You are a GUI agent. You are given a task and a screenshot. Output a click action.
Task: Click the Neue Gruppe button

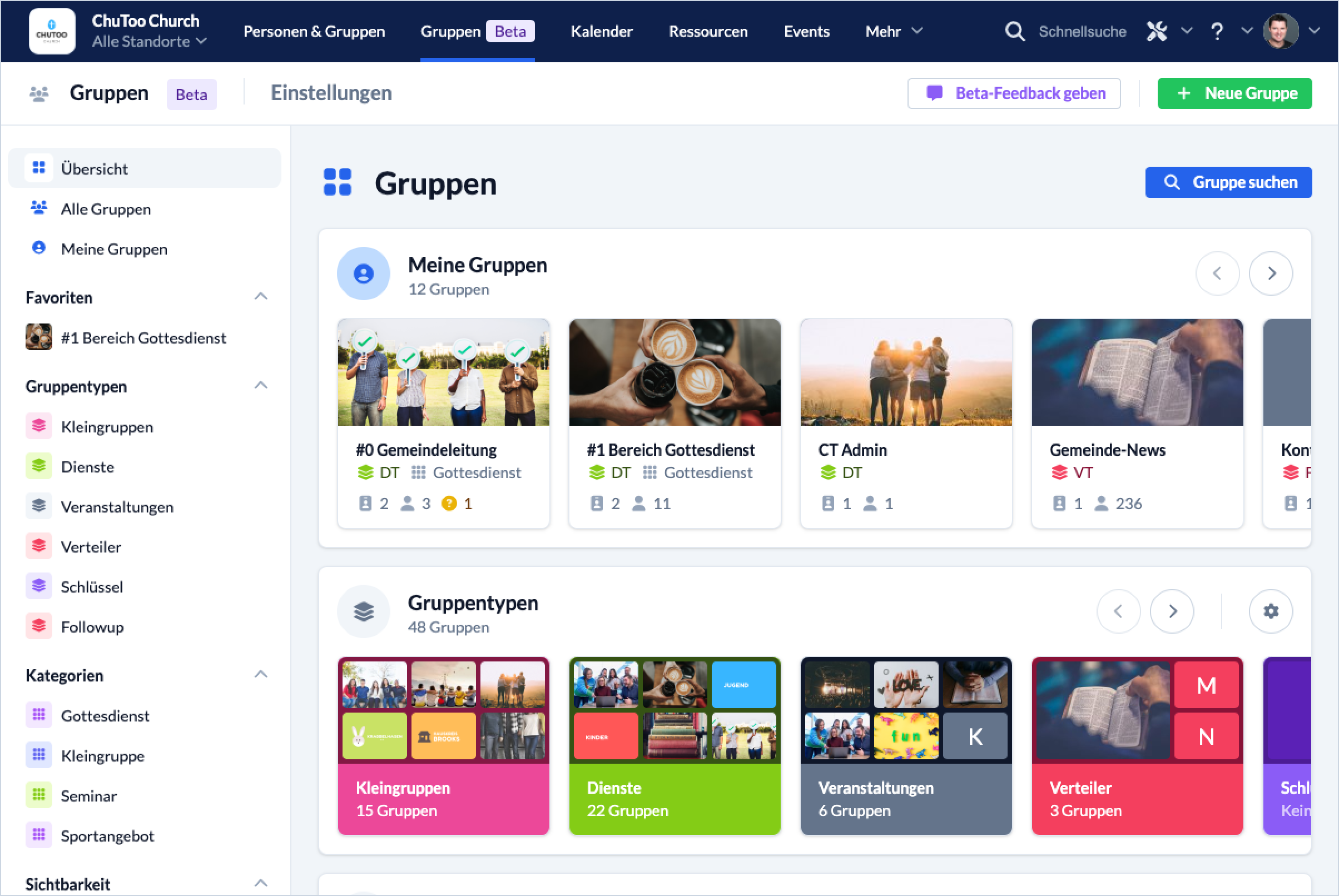(x=1234, y=93)
